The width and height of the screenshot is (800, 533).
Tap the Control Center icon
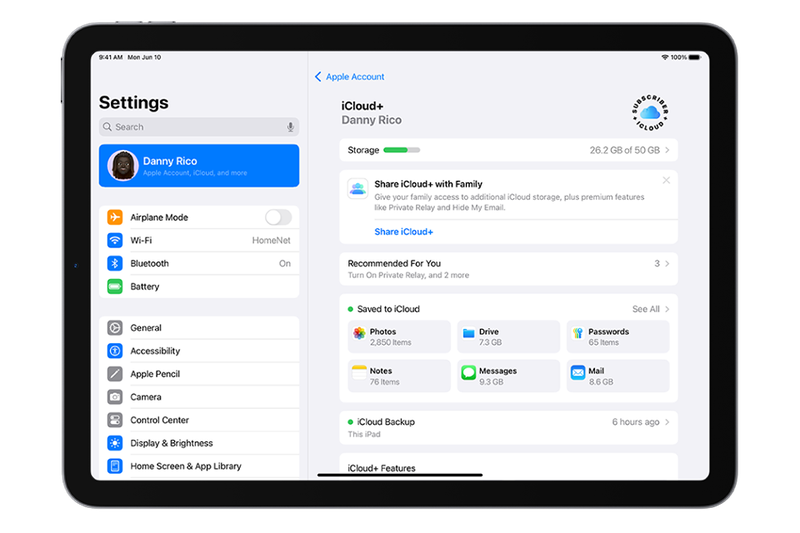[115, 420]
